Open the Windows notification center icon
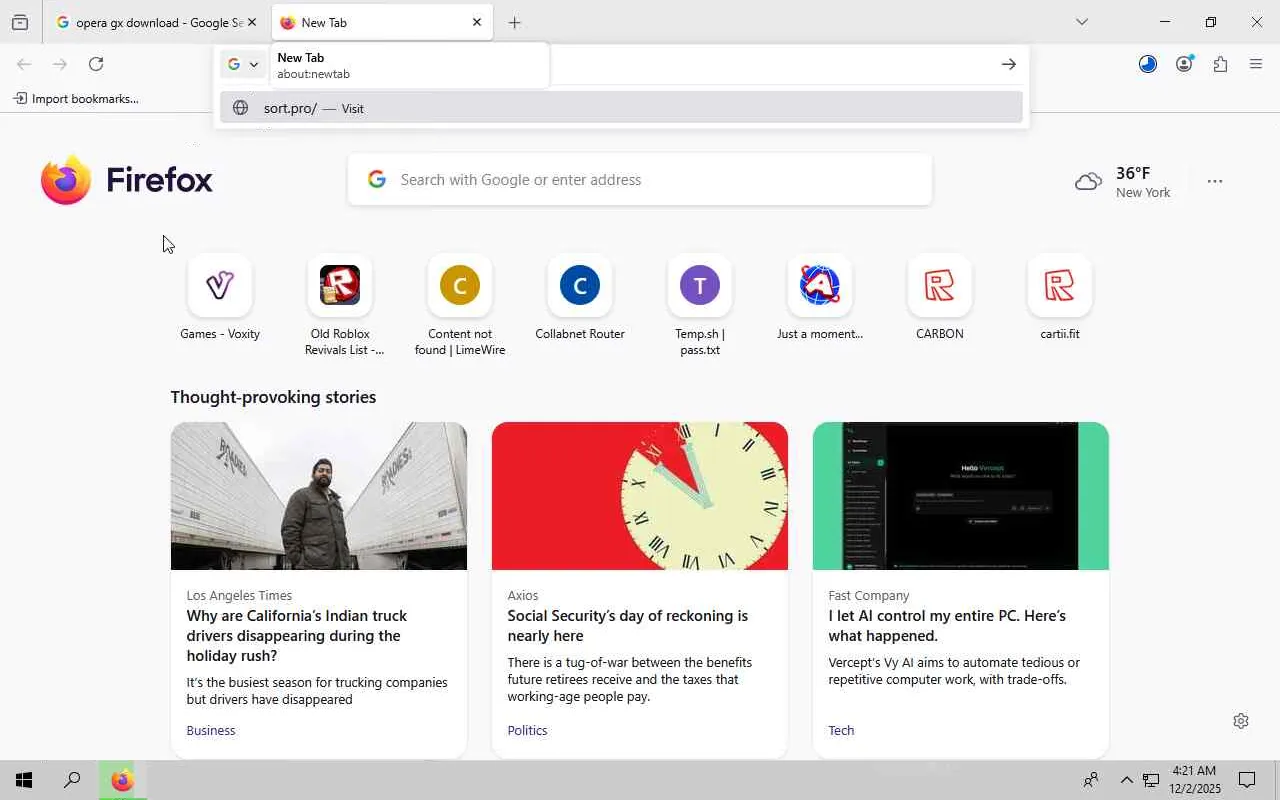This screenshot has width=1280, height=800. 1248,780
